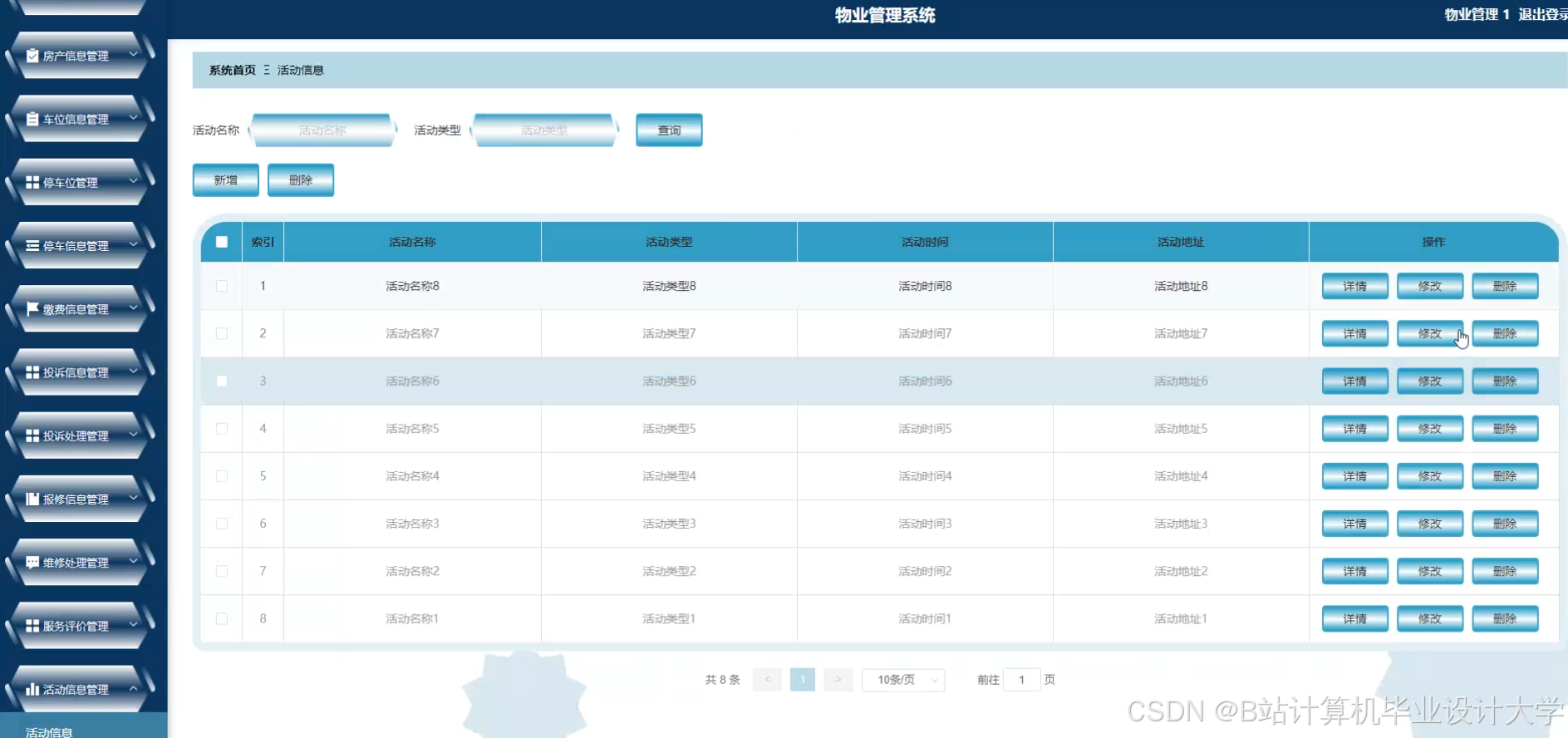The height and width of the screenshot is (738, 1568).
Task: Toggle the select-all checkbox in table header
Action: pos(222,242)
